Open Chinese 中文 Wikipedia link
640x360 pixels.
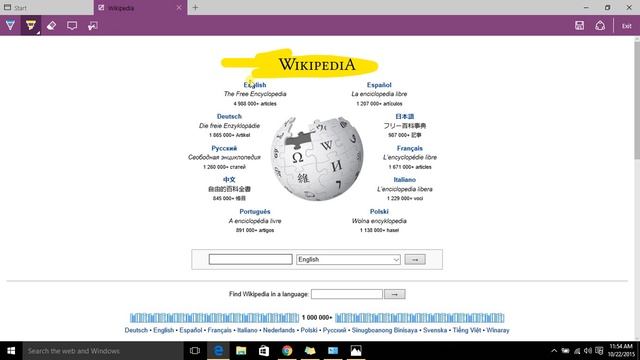(x=229, y=180)
